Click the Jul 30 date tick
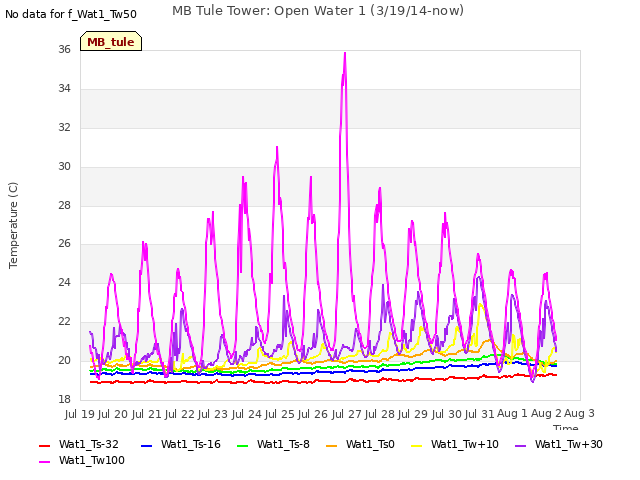The image size is (640, 480). (x=446, y=414)
